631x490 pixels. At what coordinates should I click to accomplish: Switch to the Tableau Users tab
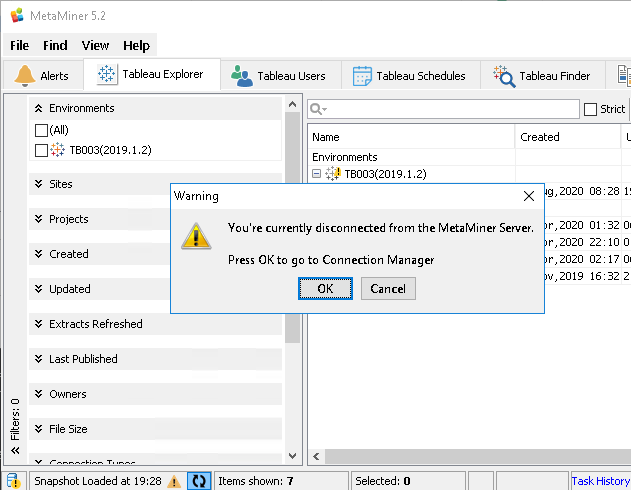pos(281,76)
